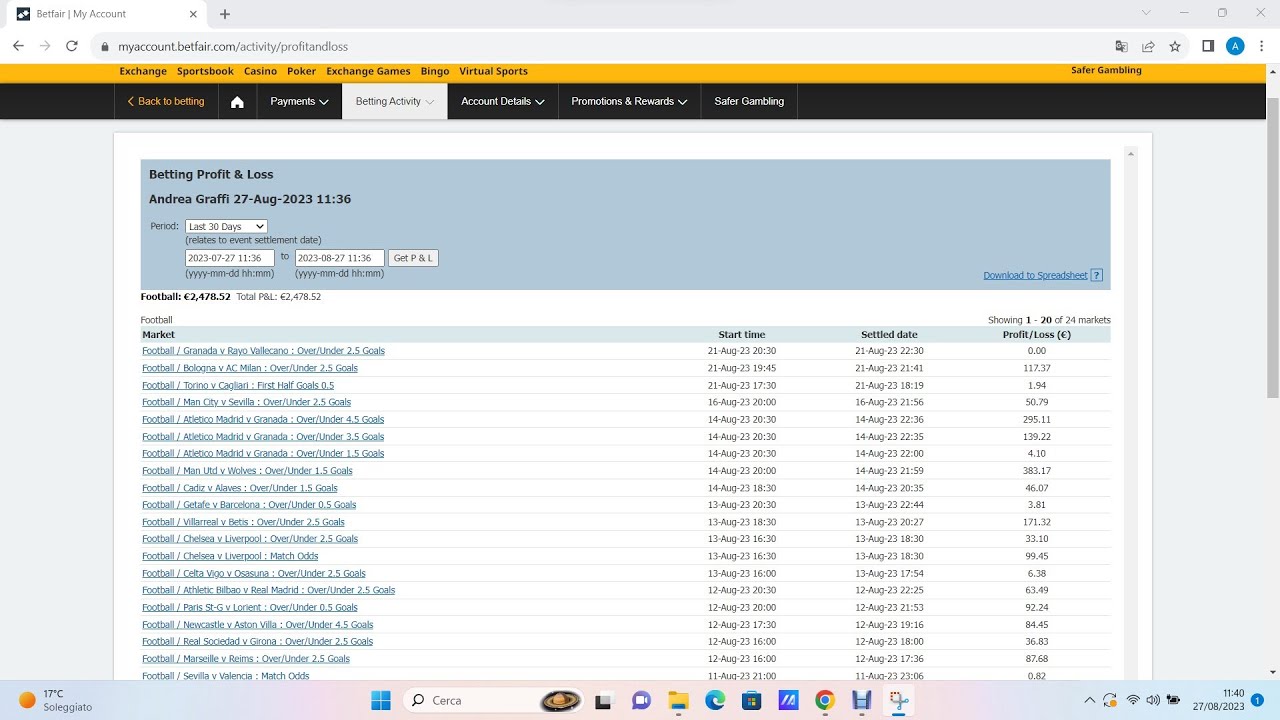Share this page via address bar icon

coord(1148,46)
